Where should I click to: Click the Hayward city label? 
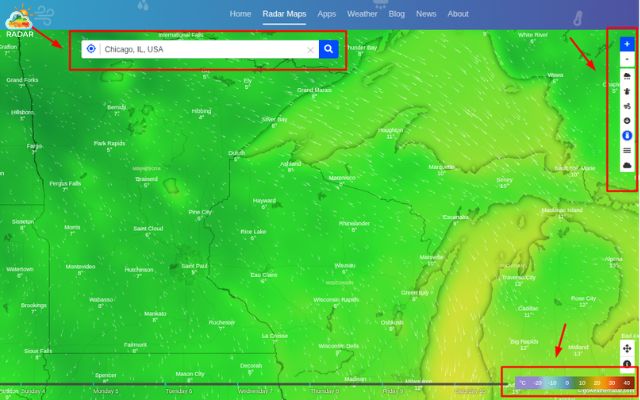pyautogui.click(x=264, y=201)
